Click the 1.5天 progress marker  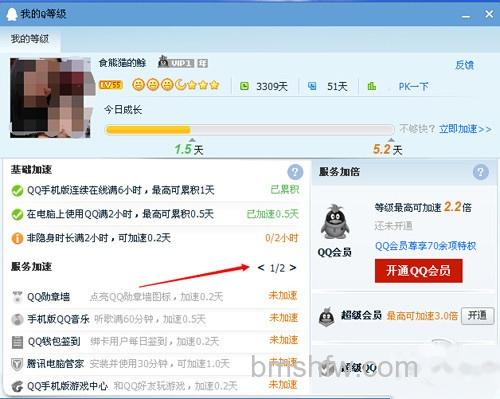(x=189, y=149)
